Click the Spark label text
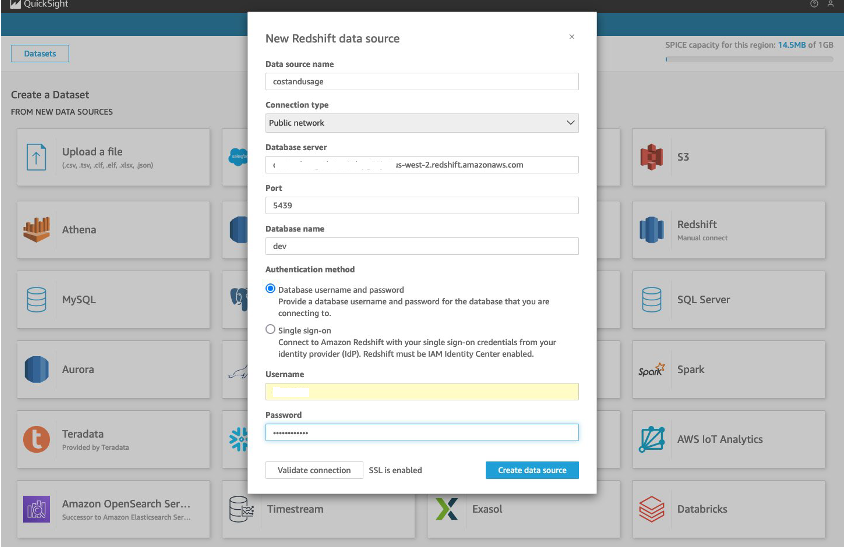844x548 pixels. click(691, 369)
